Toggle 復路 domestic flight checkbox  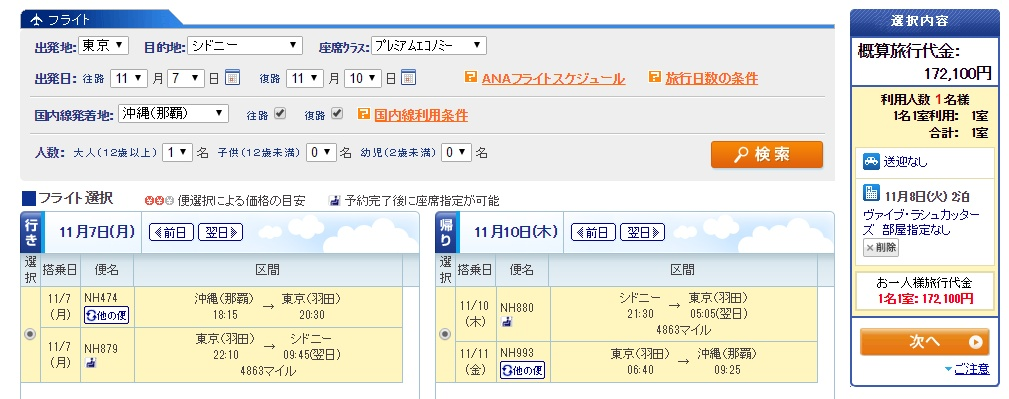click(337, 113)
